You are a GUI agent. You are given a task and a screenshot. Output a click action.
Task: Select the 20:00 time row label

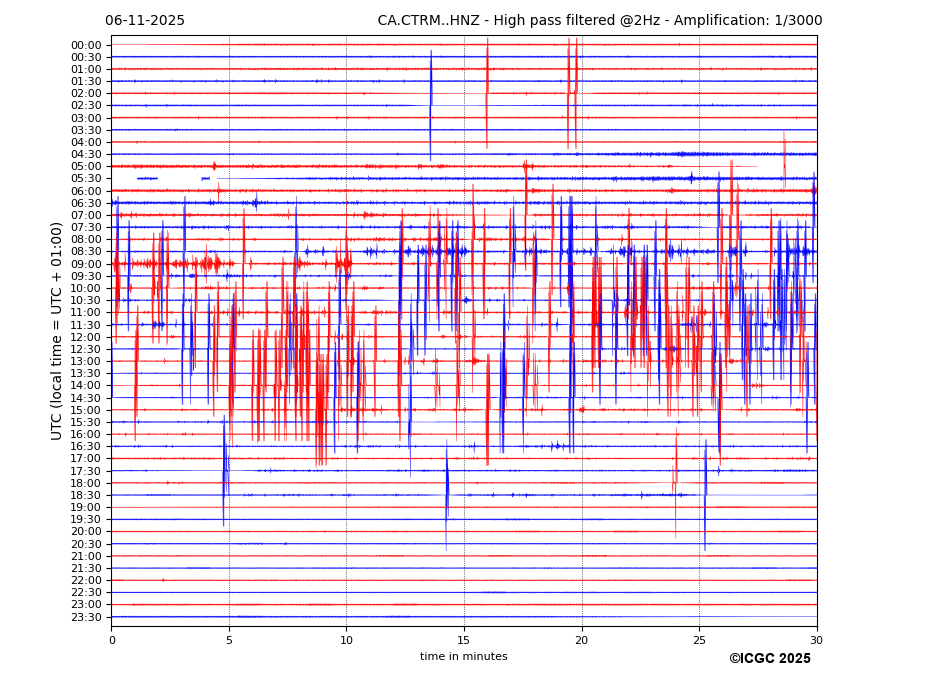click(86, 532)
